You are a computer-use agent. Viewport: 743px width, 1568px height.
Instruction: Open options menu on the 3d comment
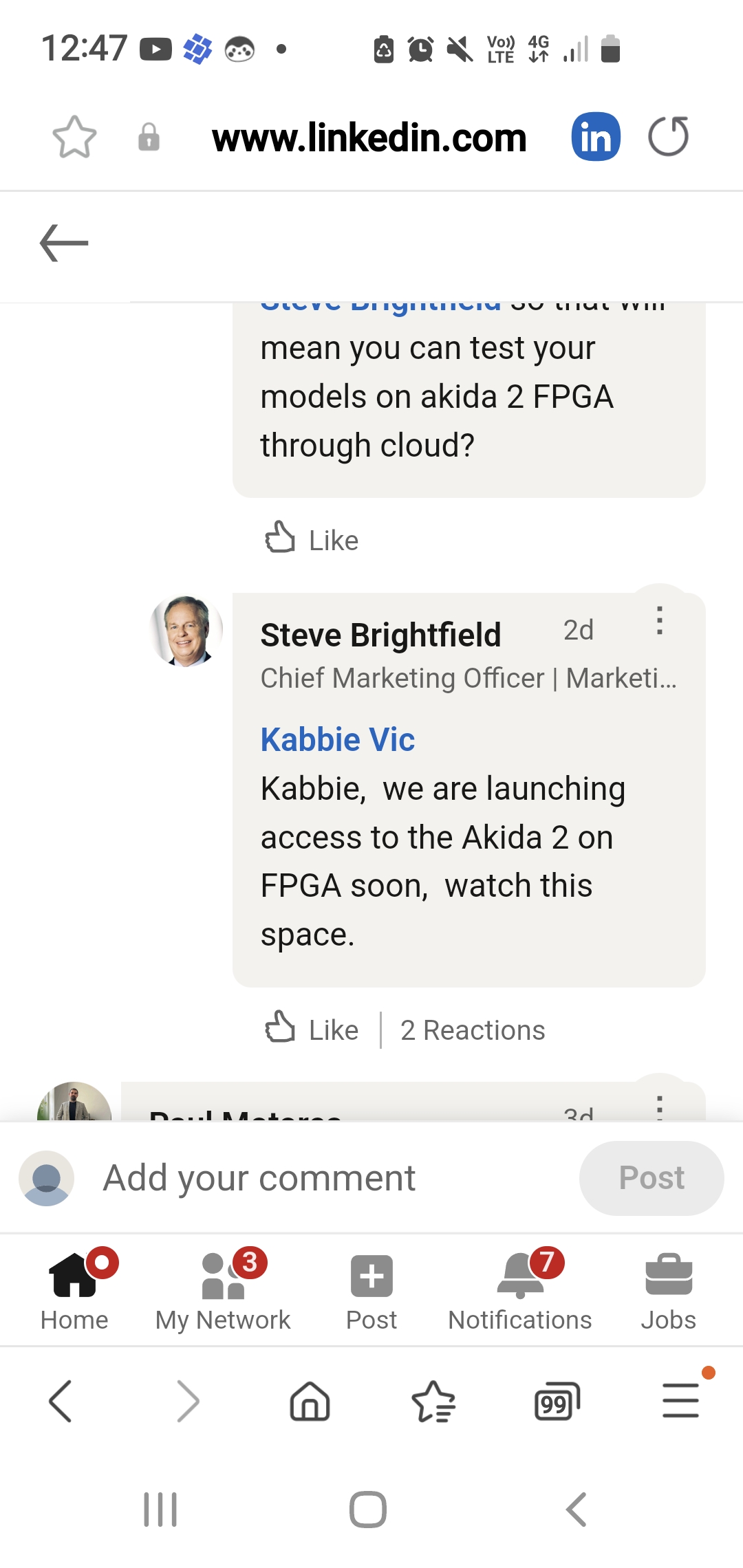click(660, 1107)
